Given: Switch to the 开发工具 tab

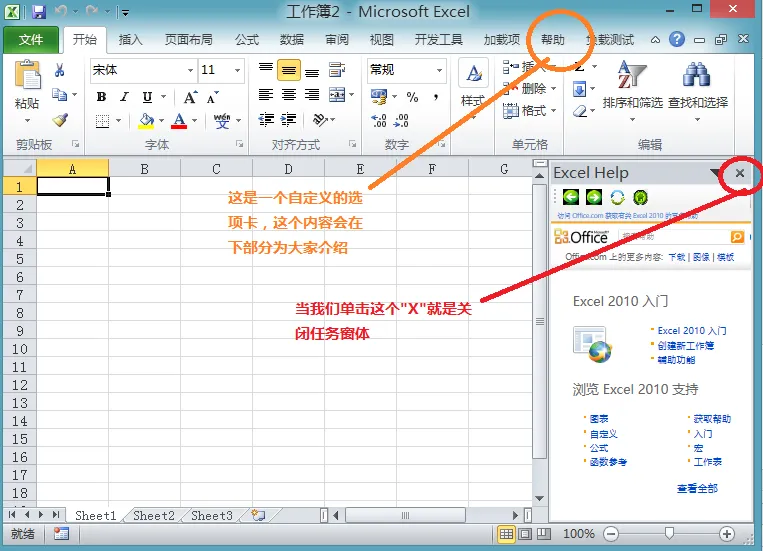Looking at the screenshot, I should click(x=438, y=40).
